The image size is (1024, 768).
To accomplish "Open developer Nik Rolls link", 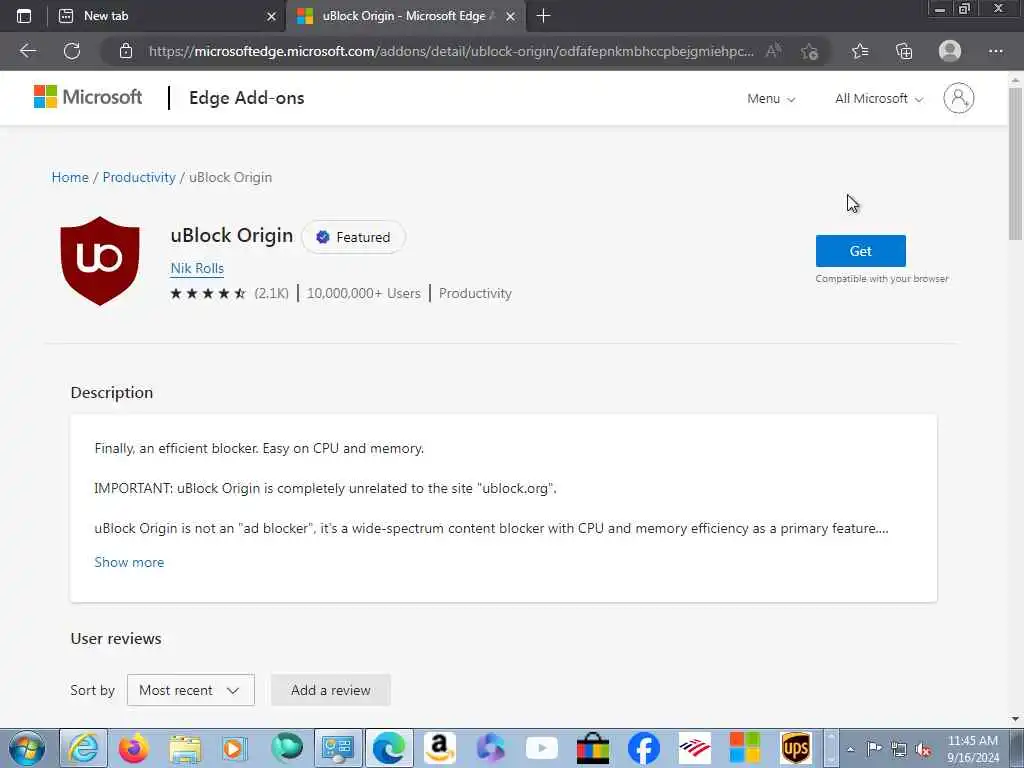I will coord(197,268).
